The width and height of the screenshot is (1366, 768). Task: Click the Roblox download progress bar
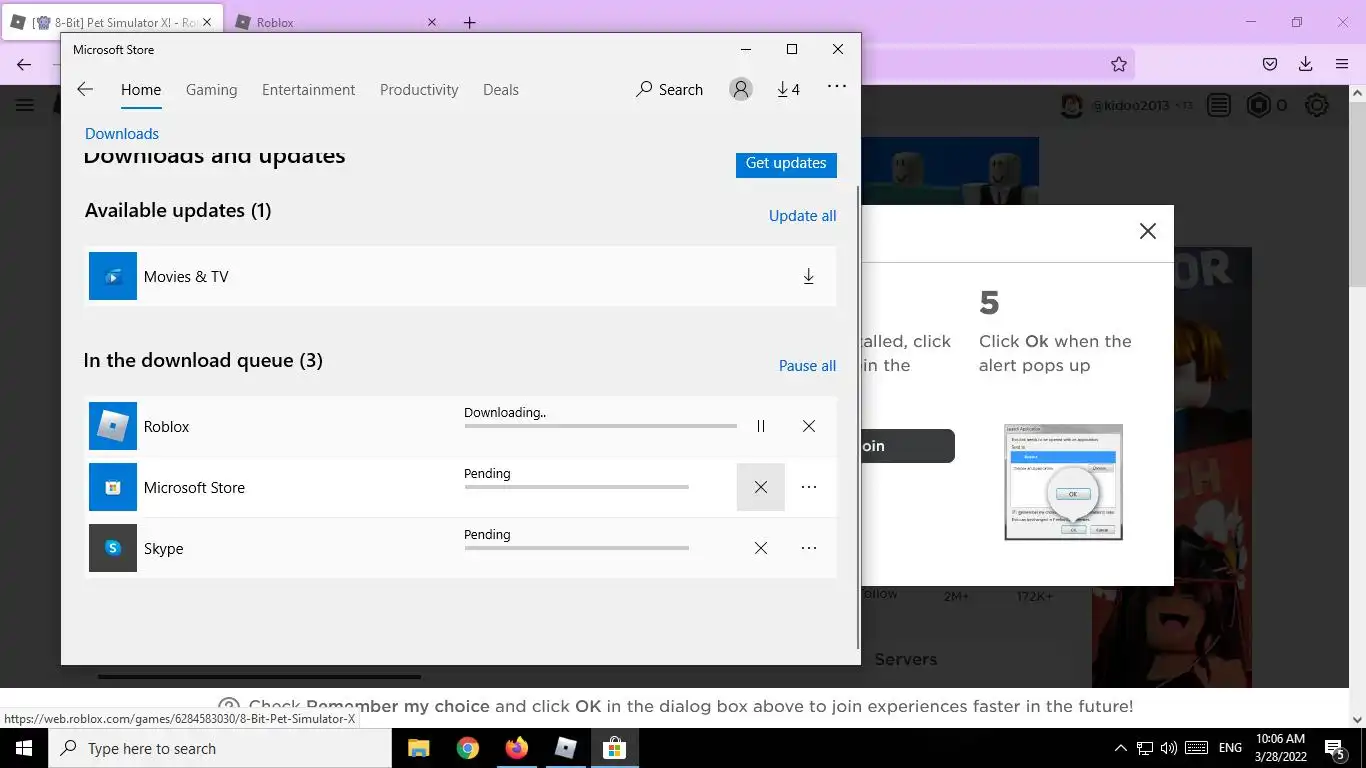click(x=600, y=426)
